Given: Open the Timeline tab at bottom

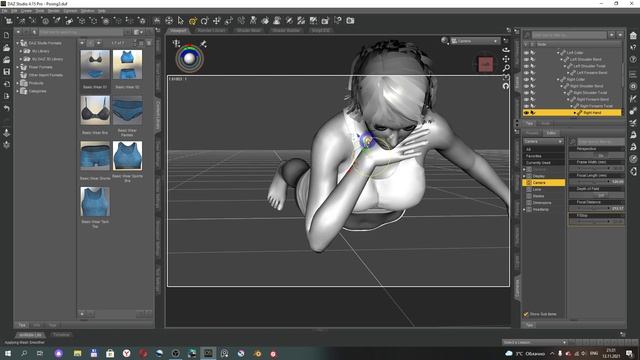Looking at the screenshot, I should tap(61, 335).
